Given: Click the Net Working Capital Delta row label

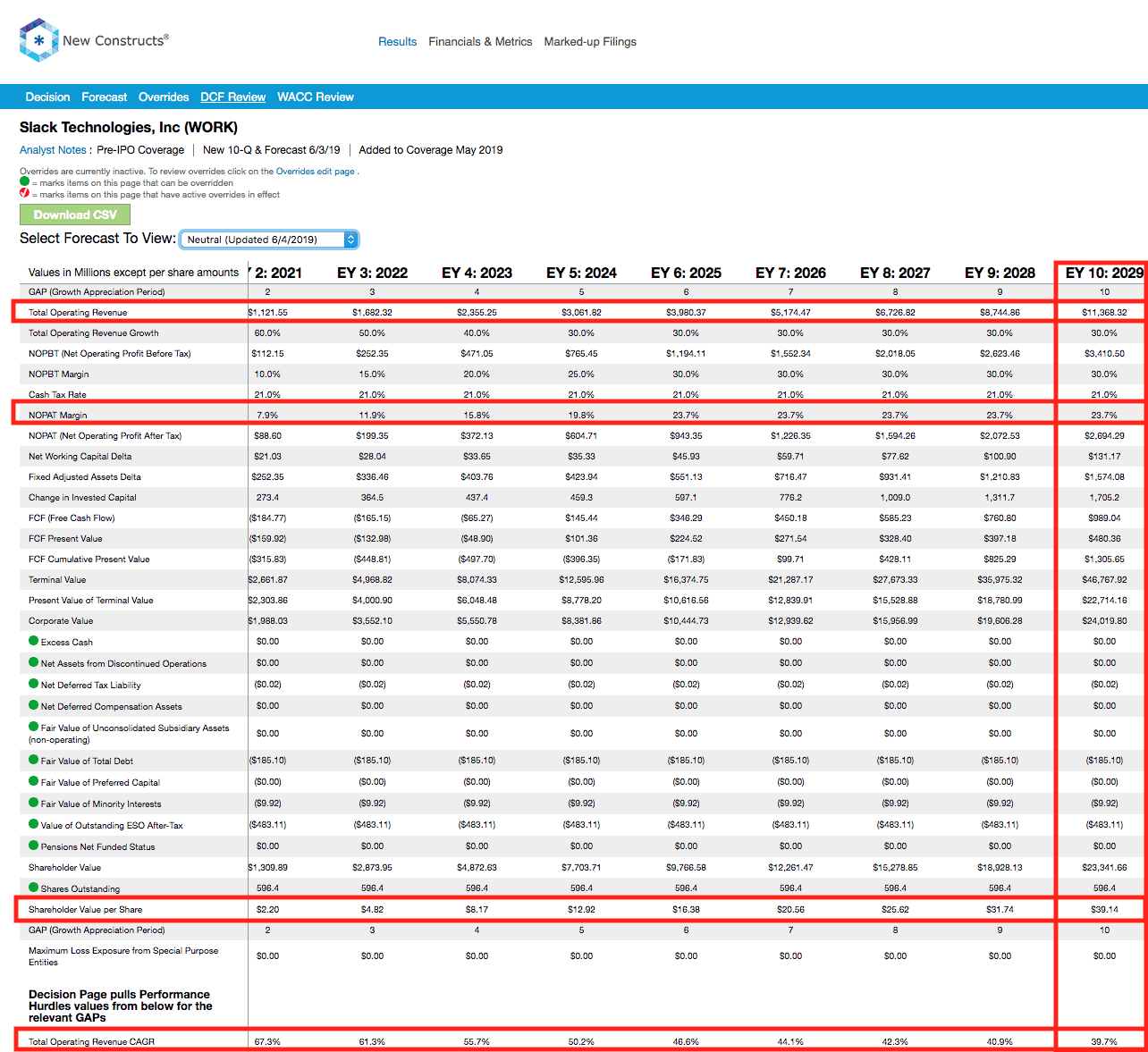Looking at the screenshot, I should [x=80, y=457].
